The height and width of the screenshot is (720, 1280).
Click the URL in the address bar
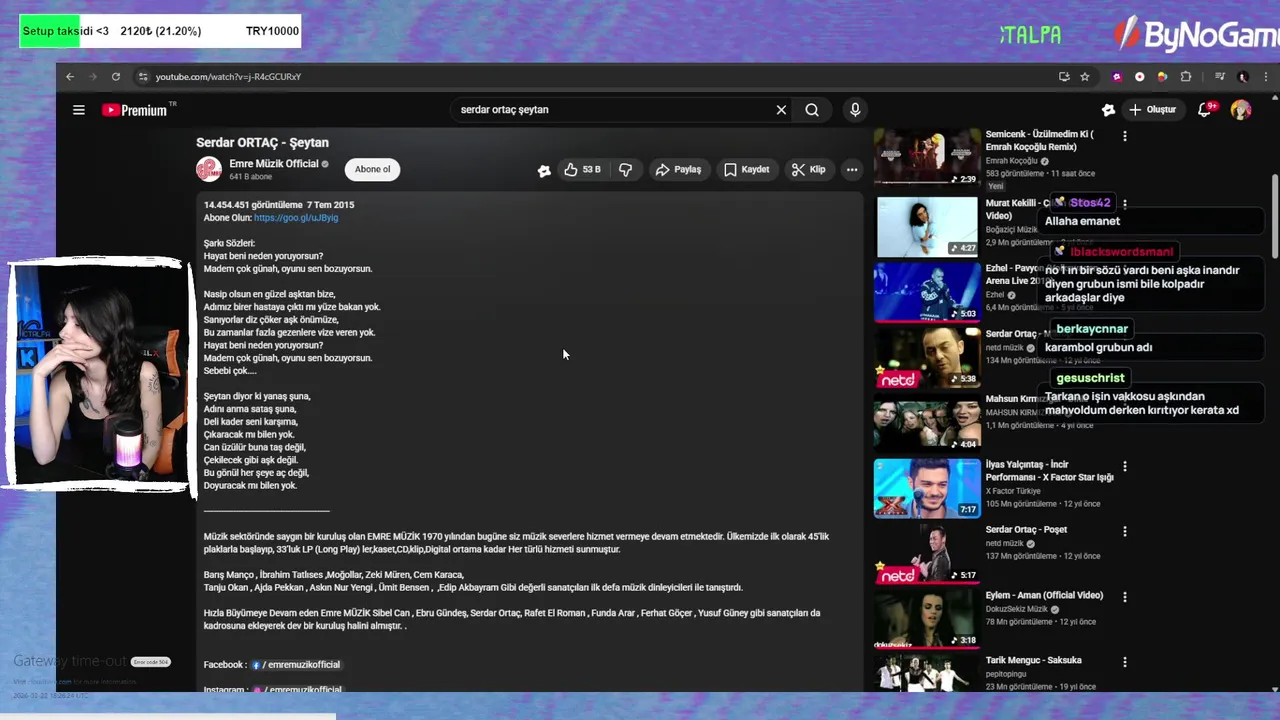tap(228, 77)
